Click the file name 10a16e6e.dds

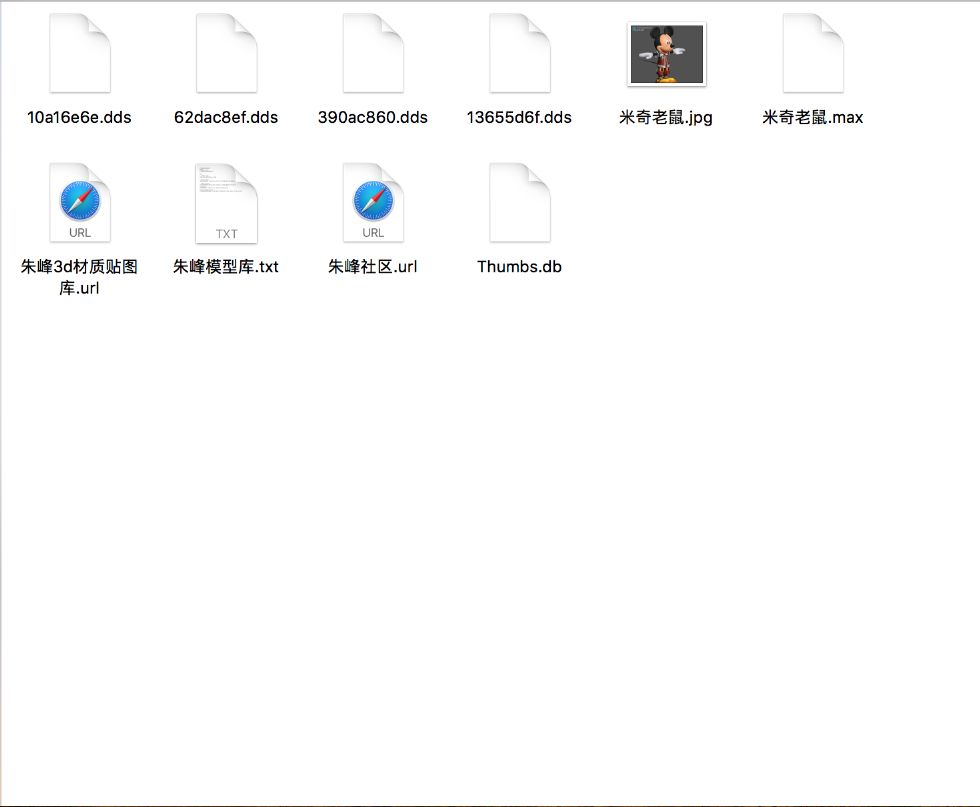[79, 118]
